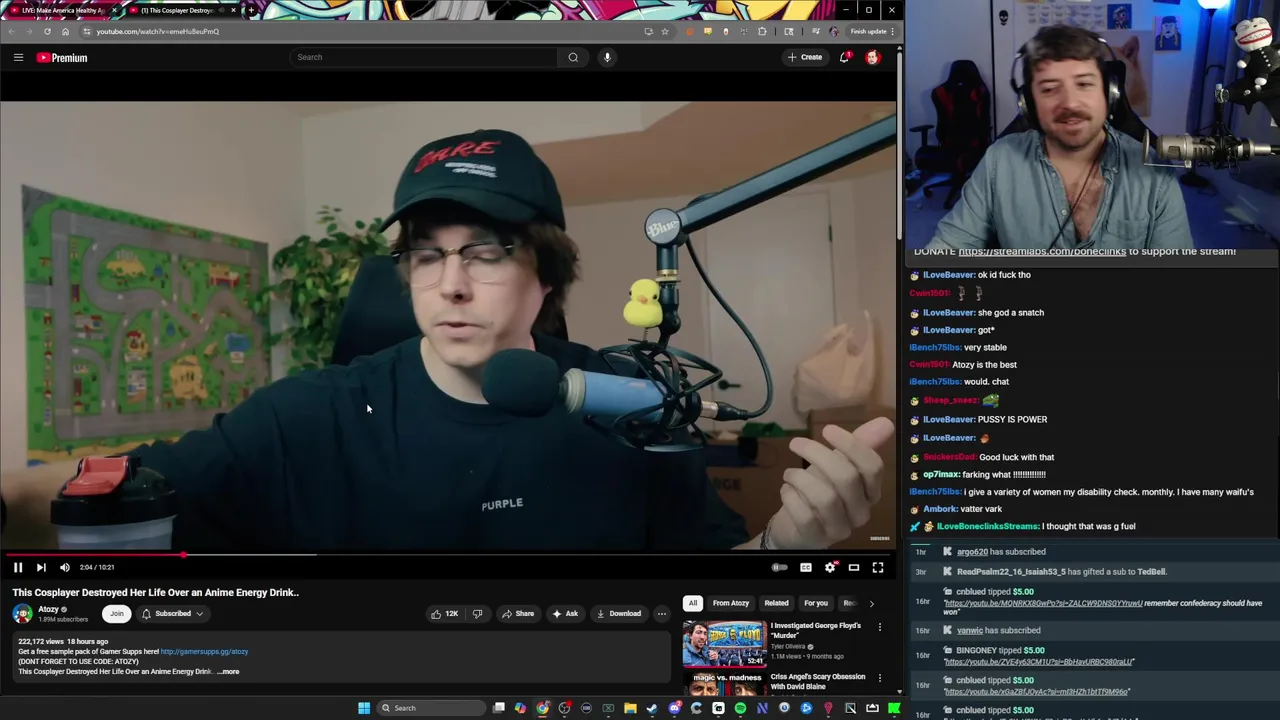This screenshot has height=720, width=1280.
Task: Dislike the video
Action: (x=477, y=614)
